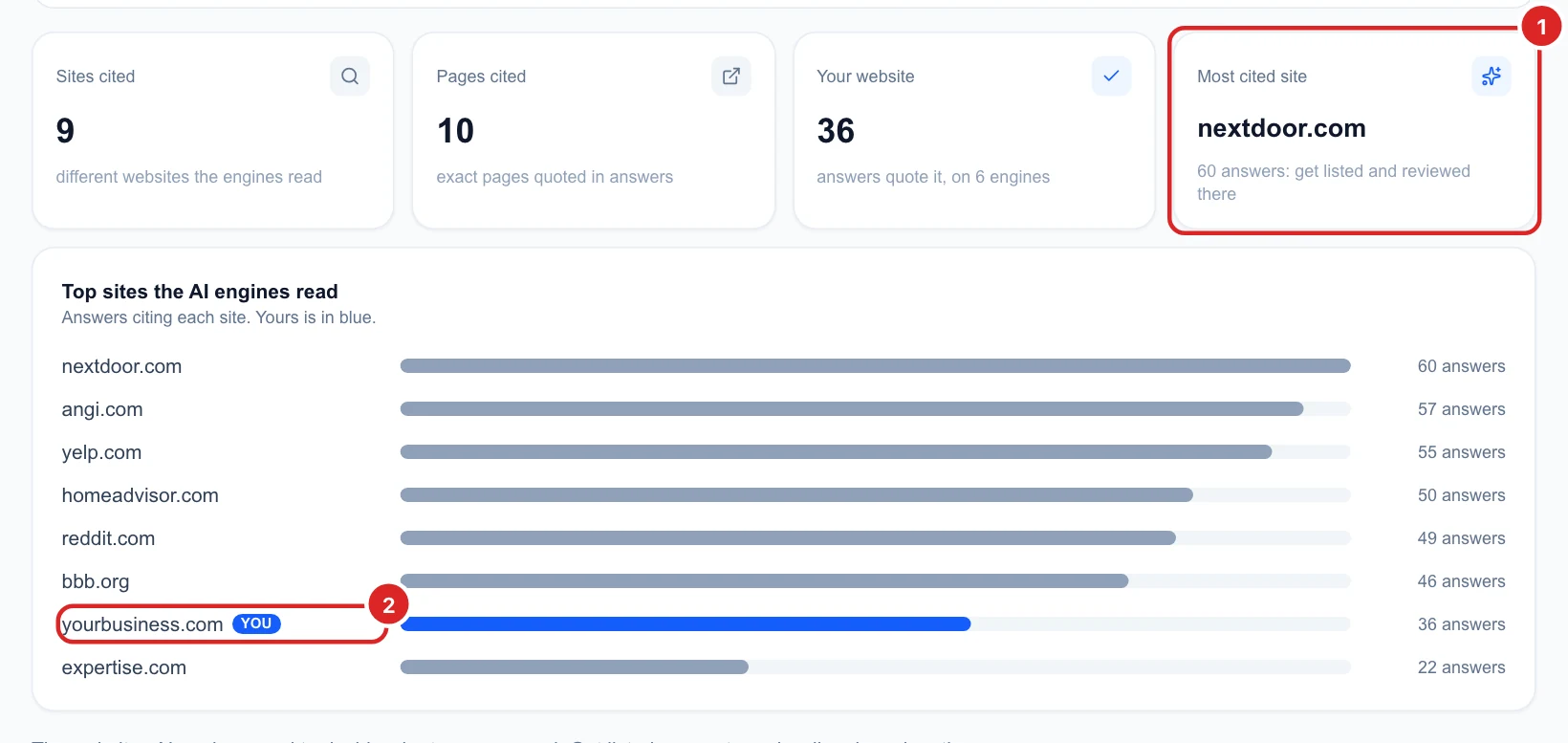This screenshot has width=1568, height=743.
Task: Click the '60 answers' count
Action: pos(1461,366)
